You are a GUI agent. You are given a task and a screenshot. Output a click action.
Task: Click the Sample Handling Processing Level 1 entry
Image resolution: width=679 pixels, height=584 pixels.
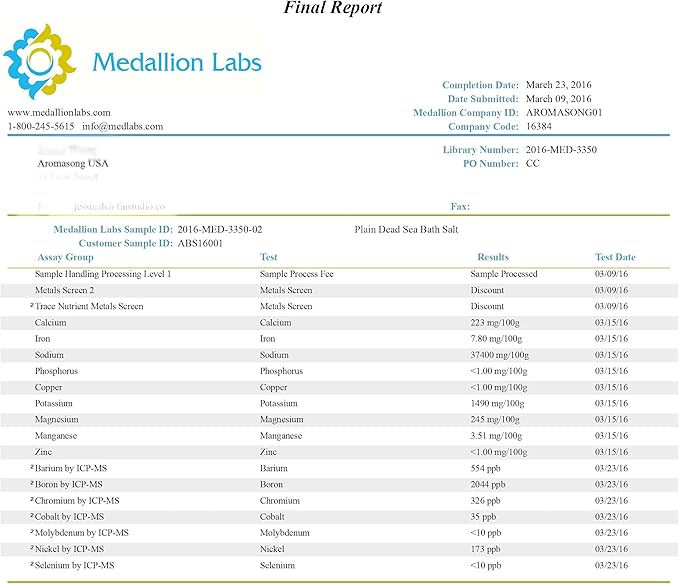pos(103,273)
